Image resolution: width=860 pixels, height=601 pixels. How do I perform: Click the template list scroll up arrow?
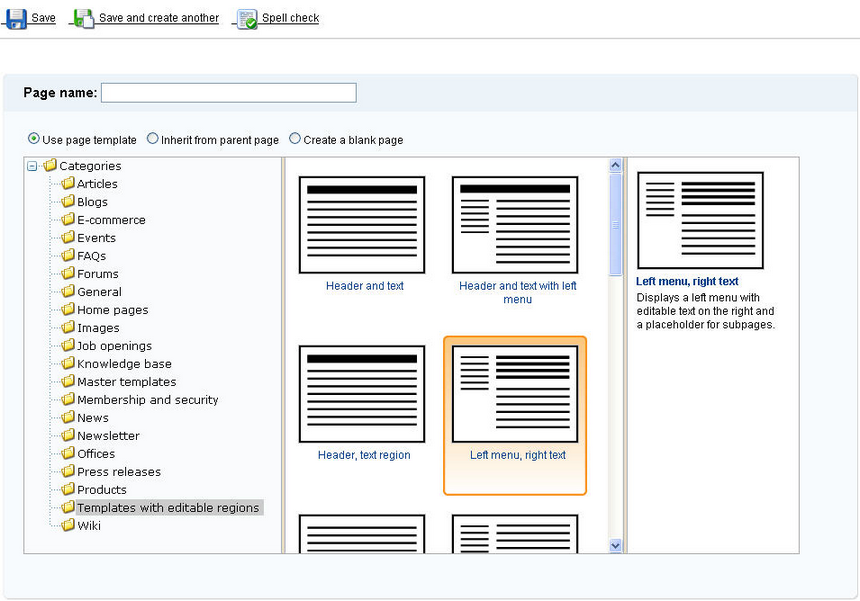(x=615, y=165)
